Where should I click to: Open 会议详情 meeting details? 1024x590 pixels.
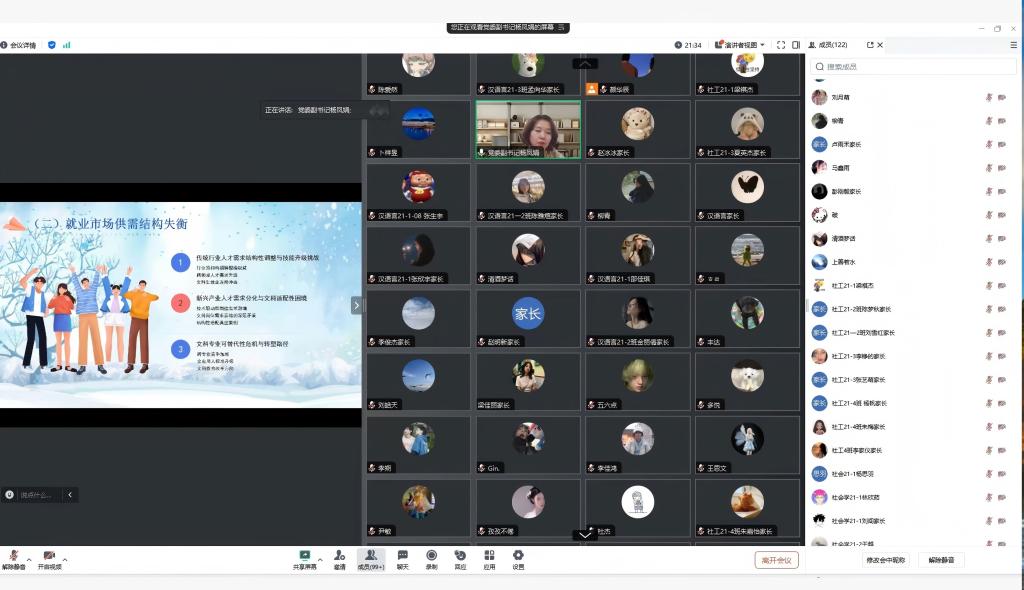click(x=19, y=45)
